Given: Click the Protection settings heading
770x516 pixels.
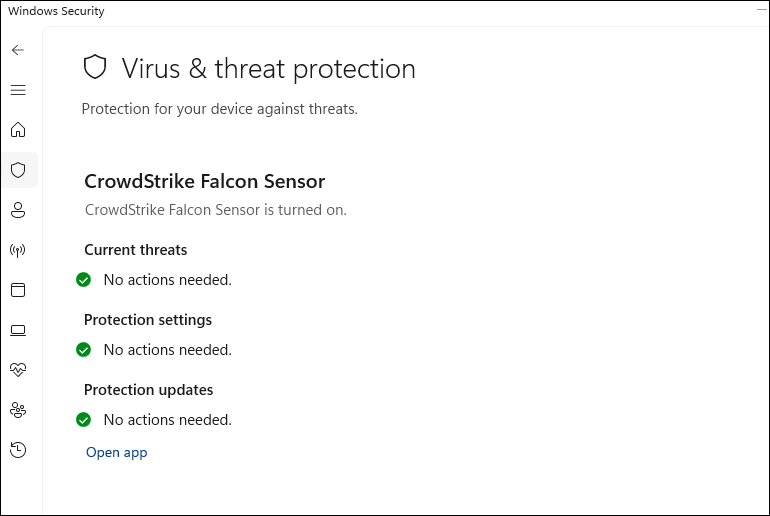Looking at the screenshot, I should point(148,320).
